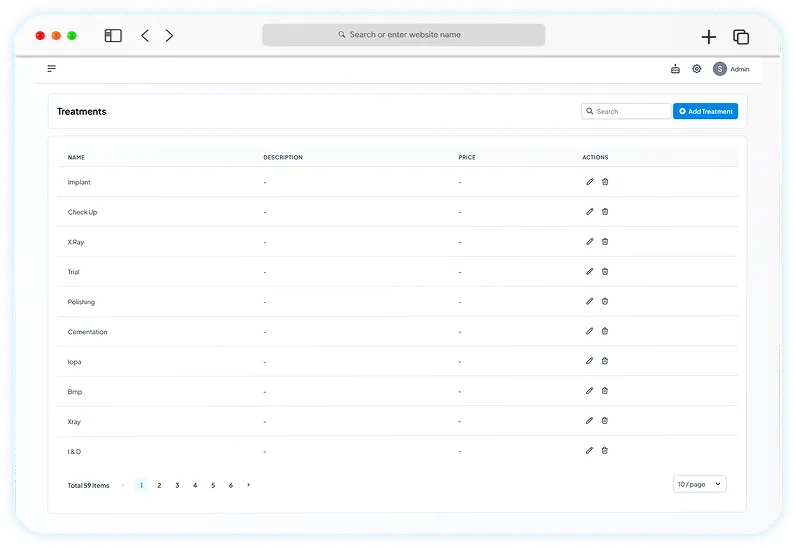Open a new browser tab
The height and width of the screenshot is (548, 796).
click(709, 37)
